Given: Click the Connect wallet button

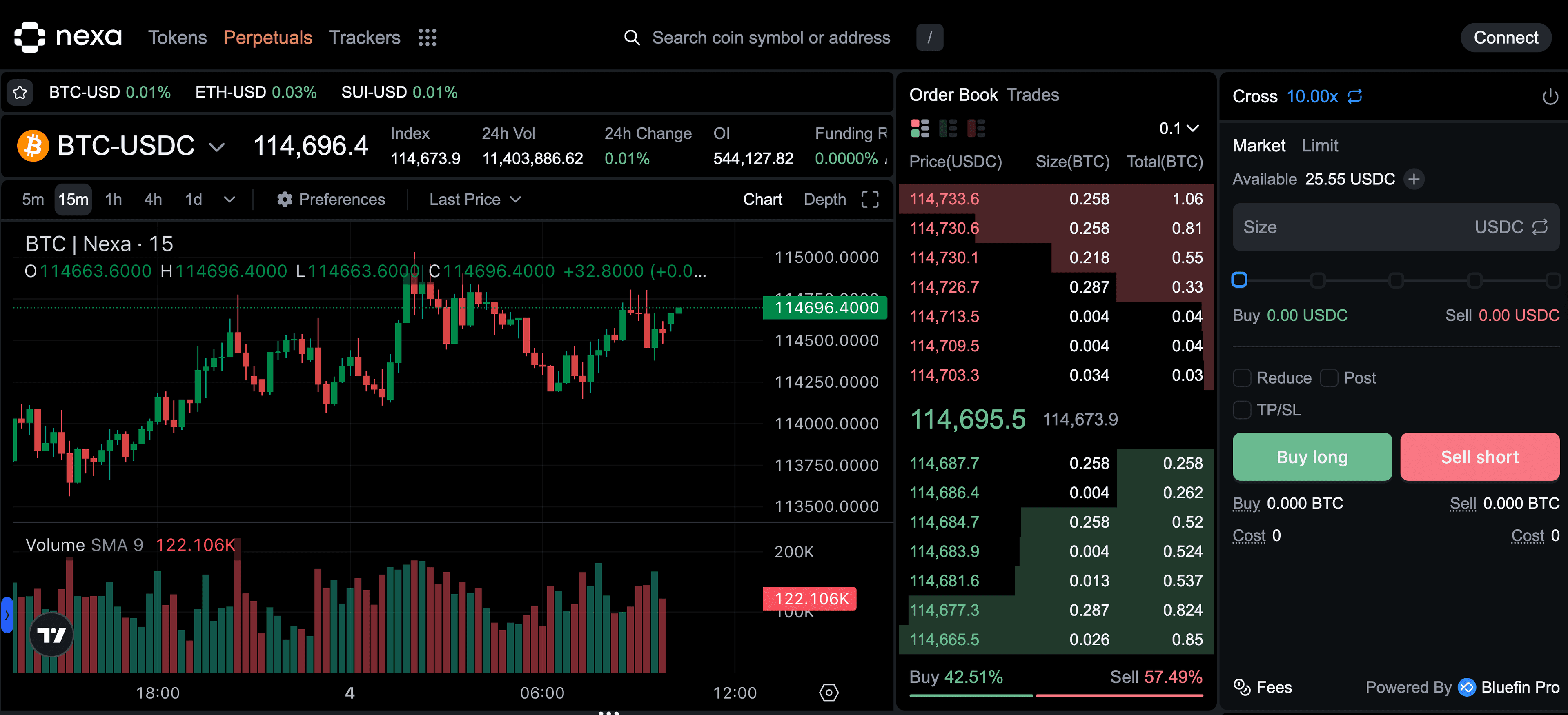Looking at the screenshot, I should pos(1505,38).
